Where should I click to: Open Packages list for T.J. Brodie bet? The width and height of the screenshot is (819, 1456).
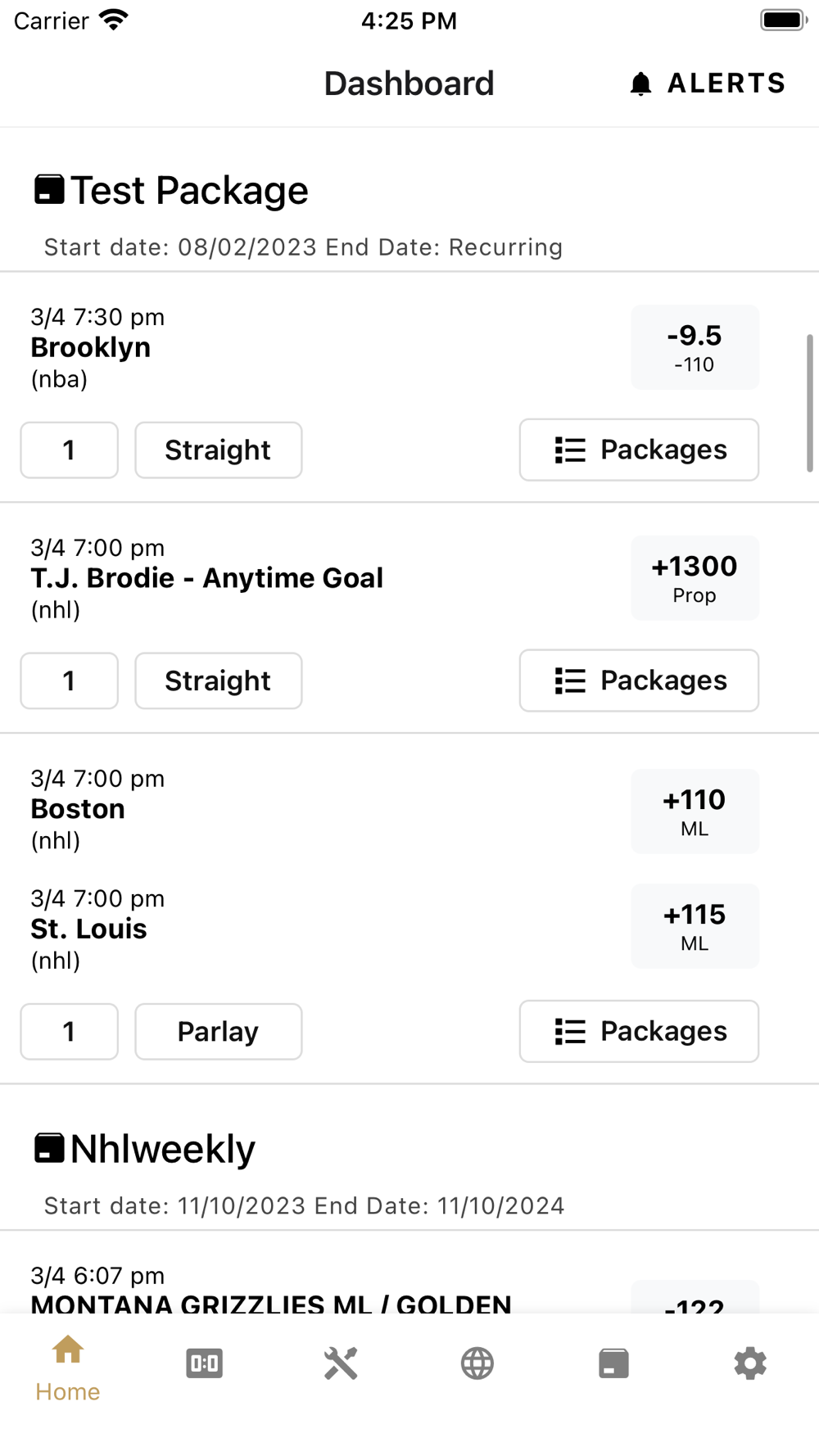pos(639,681)
